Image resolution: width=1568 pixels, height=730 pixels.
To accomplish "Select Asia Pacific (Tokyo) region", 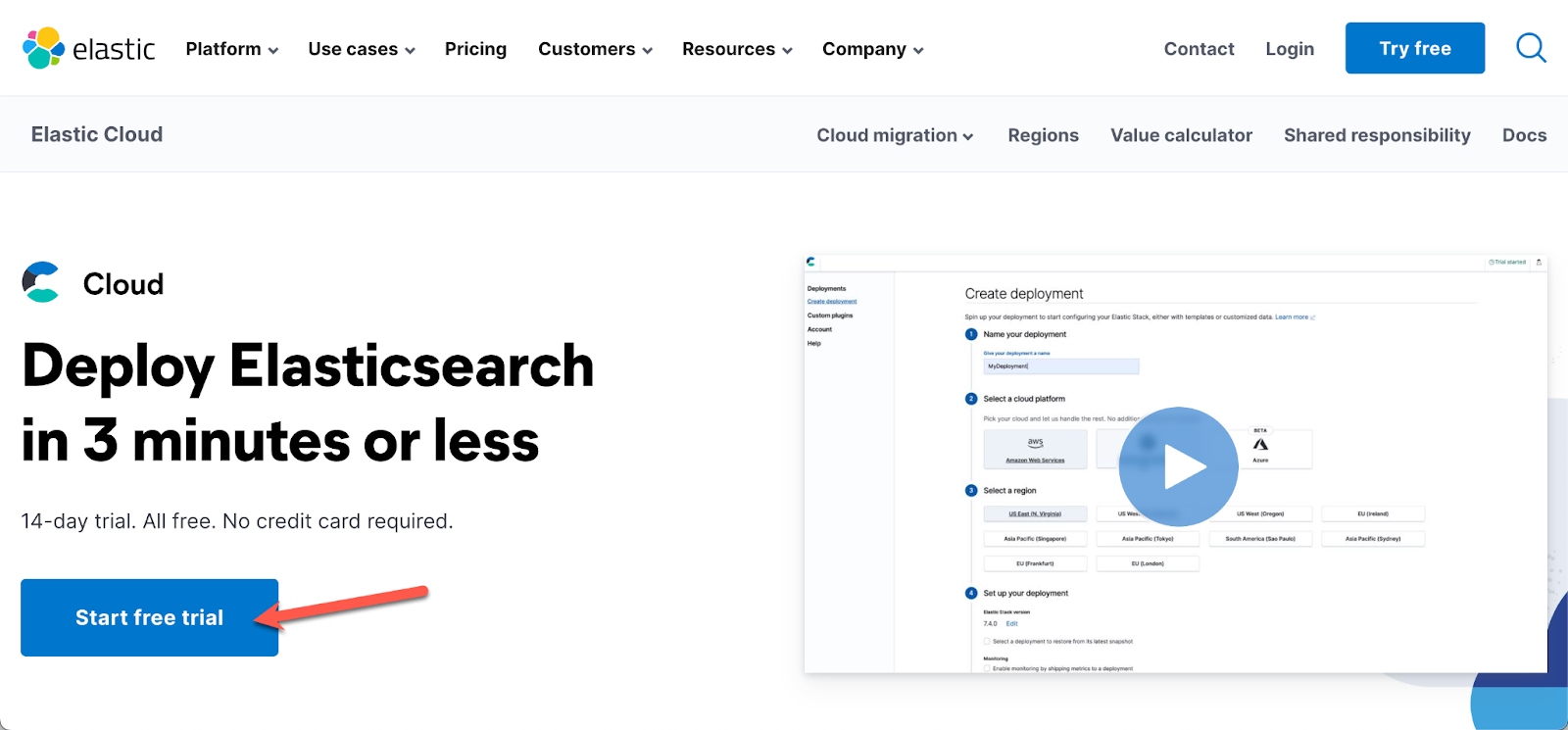I will pos(1148,539).
